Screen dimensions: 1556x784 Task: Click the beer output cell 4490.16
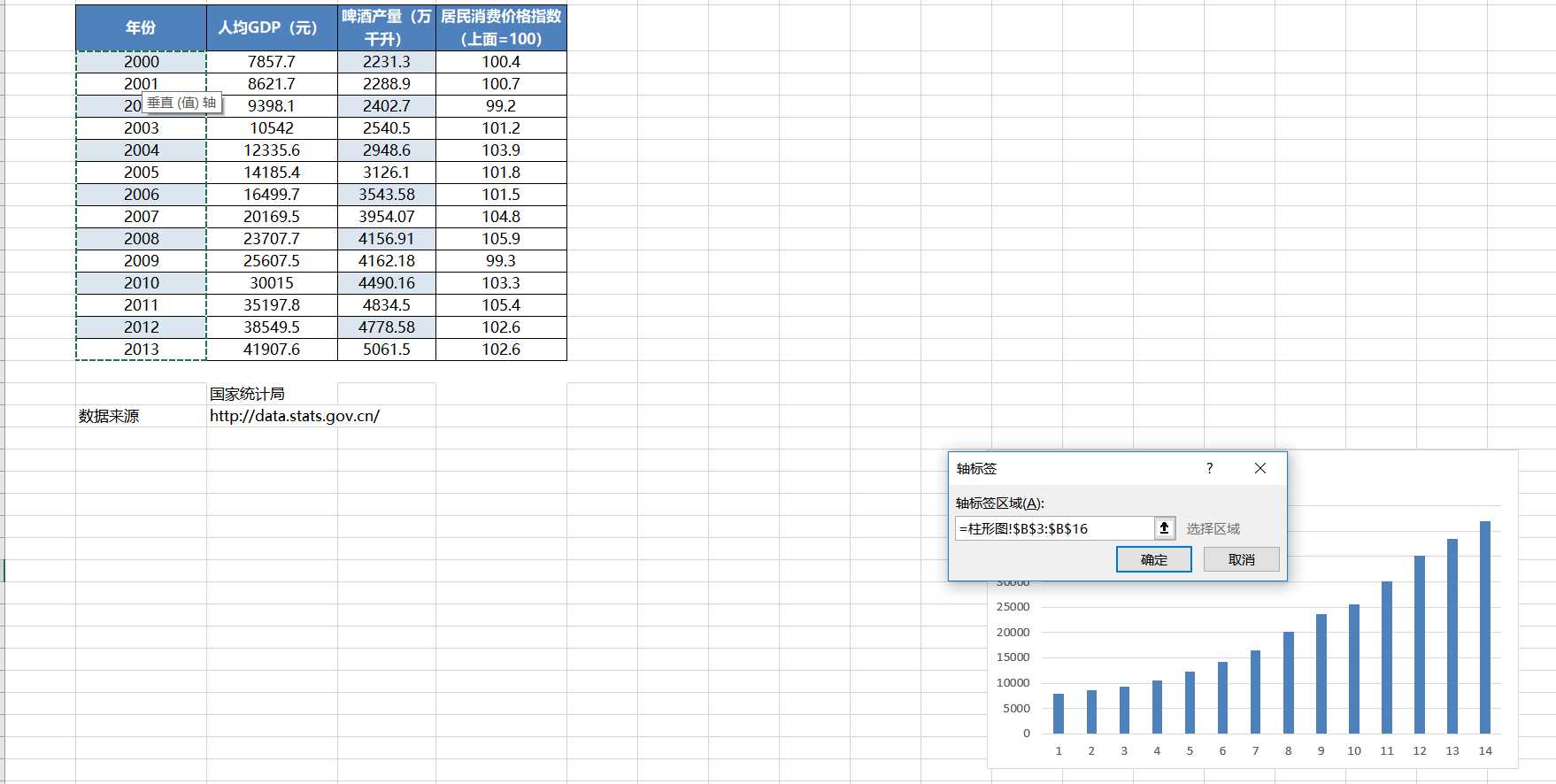point(387,283)
